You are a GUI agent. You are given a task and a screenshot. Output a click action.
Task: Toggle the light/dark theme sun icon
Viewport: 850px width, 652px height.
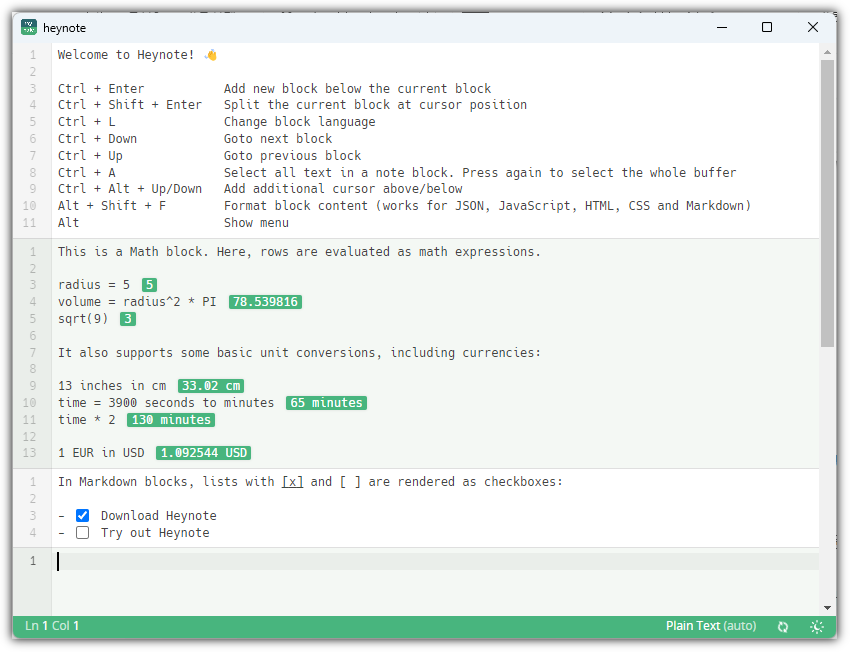pos(817,627)
